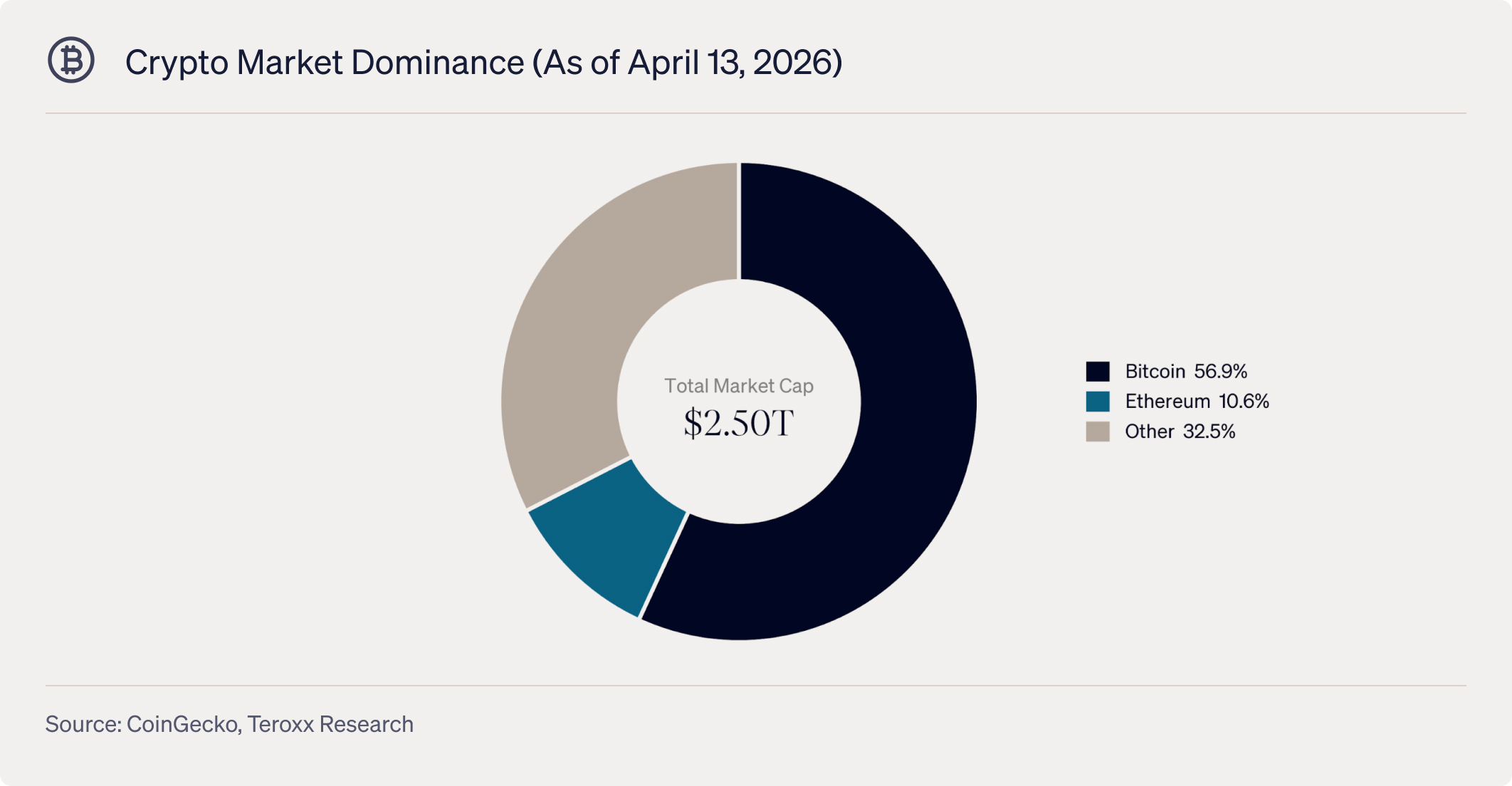
Task: Click Teroxx Research in the footer
Action: click(x=330, y=724)
